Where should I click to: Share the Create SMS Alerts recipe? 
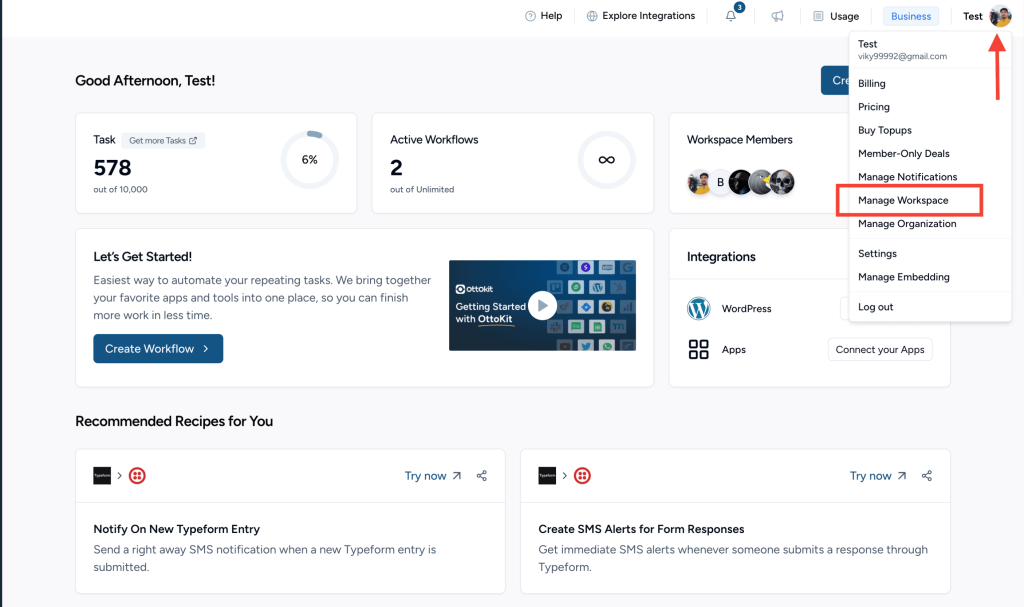[x=927, y=476]
